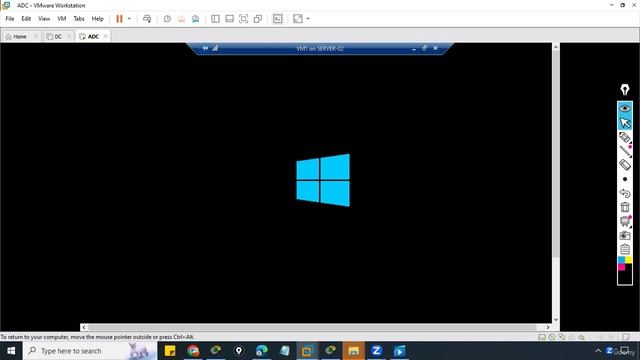Screen dimensions: 640x360
Task: Click the horizontal scrollbar left arrow
Action: pyautogui.click(x=84, y=327)
